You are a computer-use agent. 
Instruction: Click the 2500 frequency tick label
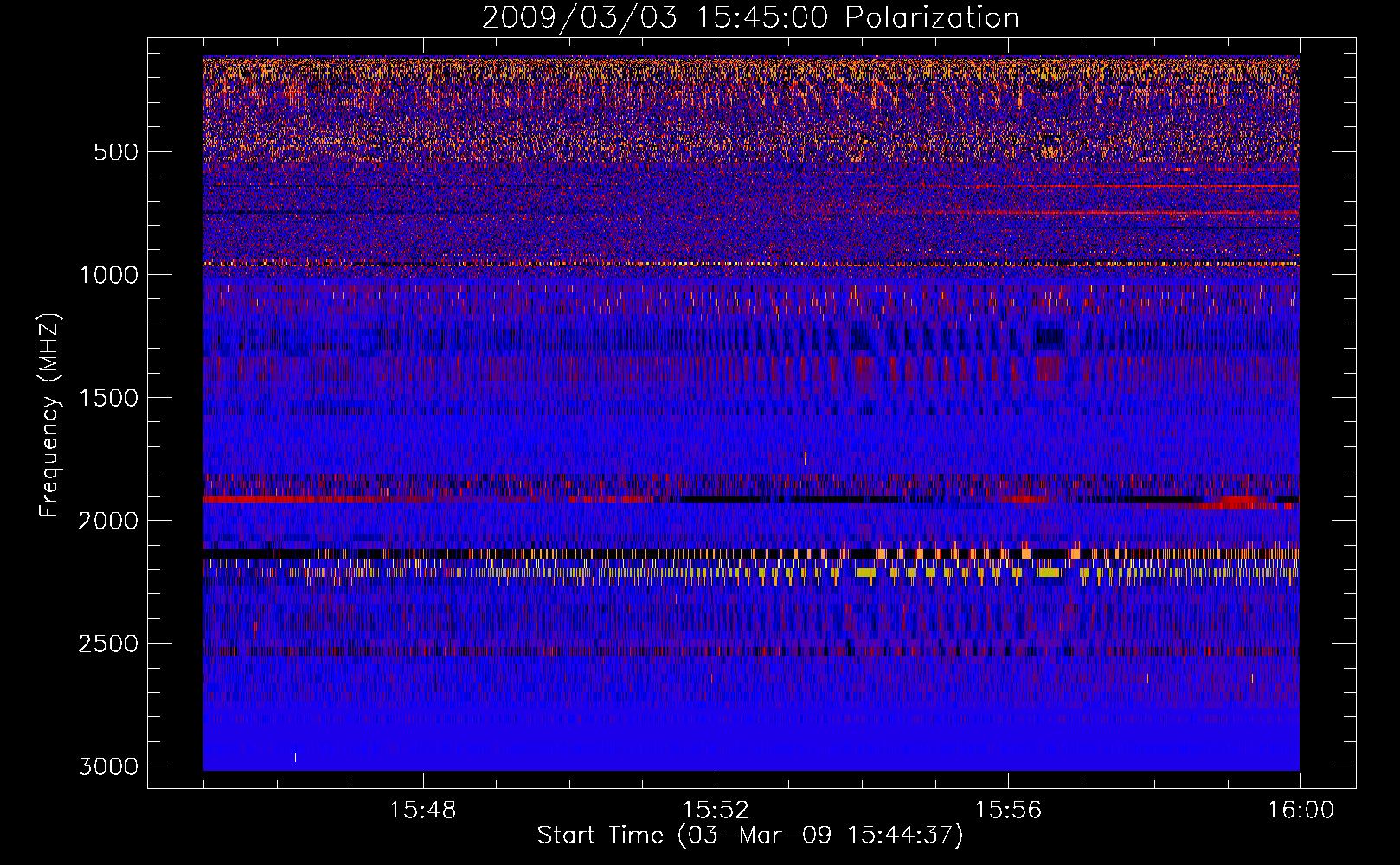[x=108, y=644]
